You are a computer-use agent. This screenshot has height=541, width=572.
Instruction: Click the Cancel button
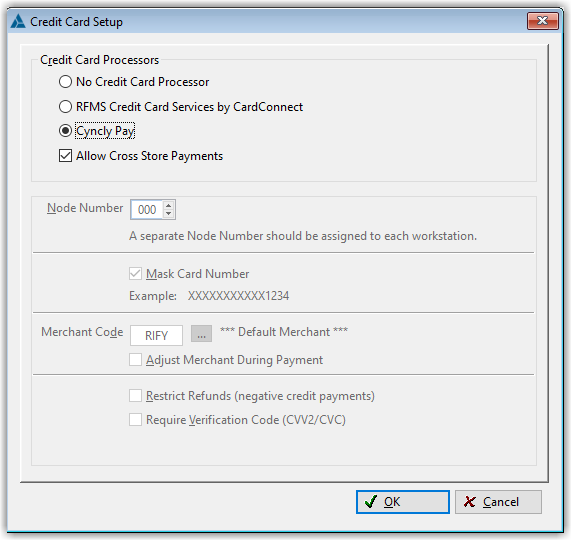pos(498,502)
